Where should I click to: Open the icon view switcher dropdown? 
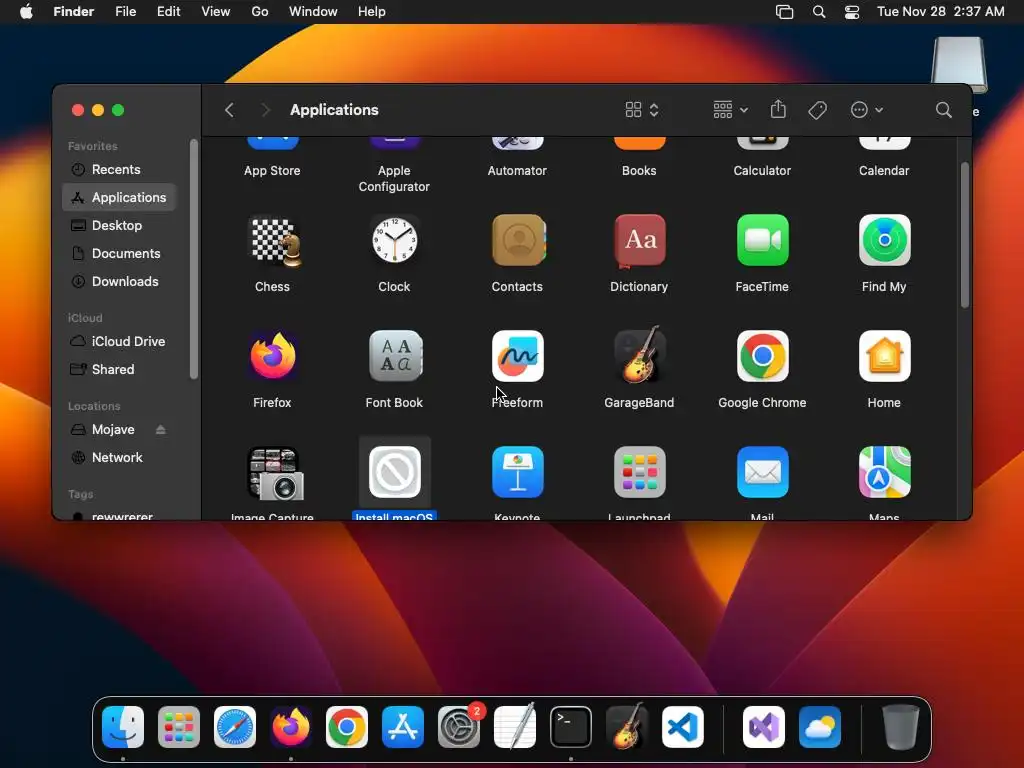coord(642,110)
